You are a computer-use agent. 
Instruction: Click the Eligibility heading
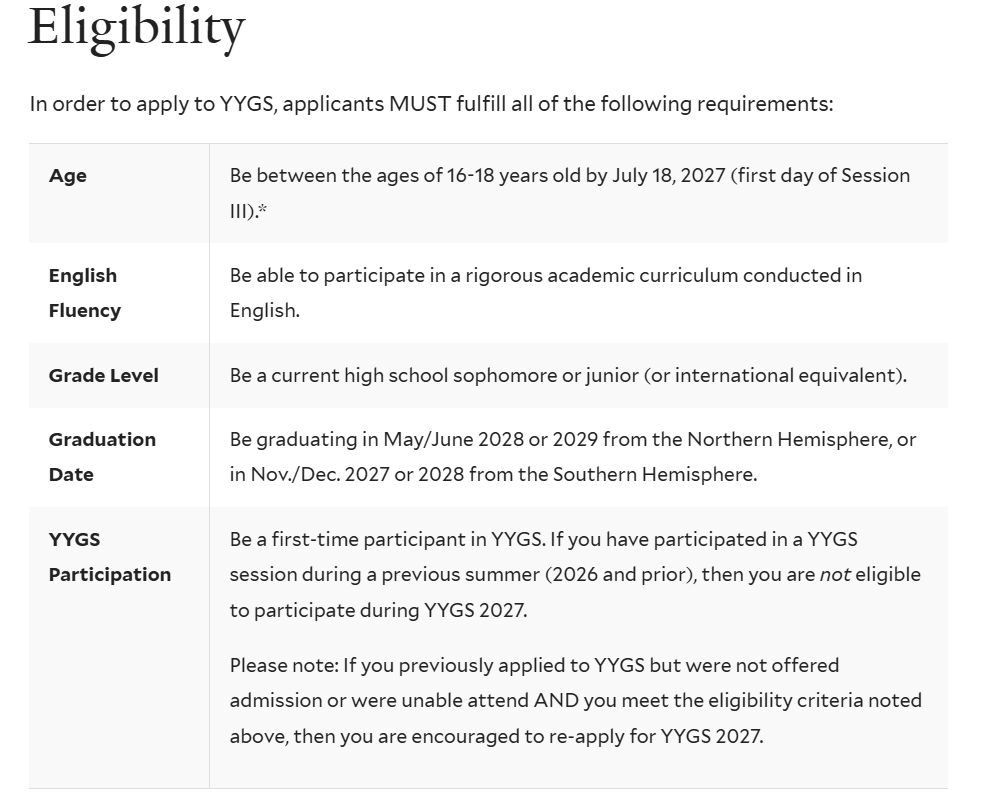[x=137, y=29]
